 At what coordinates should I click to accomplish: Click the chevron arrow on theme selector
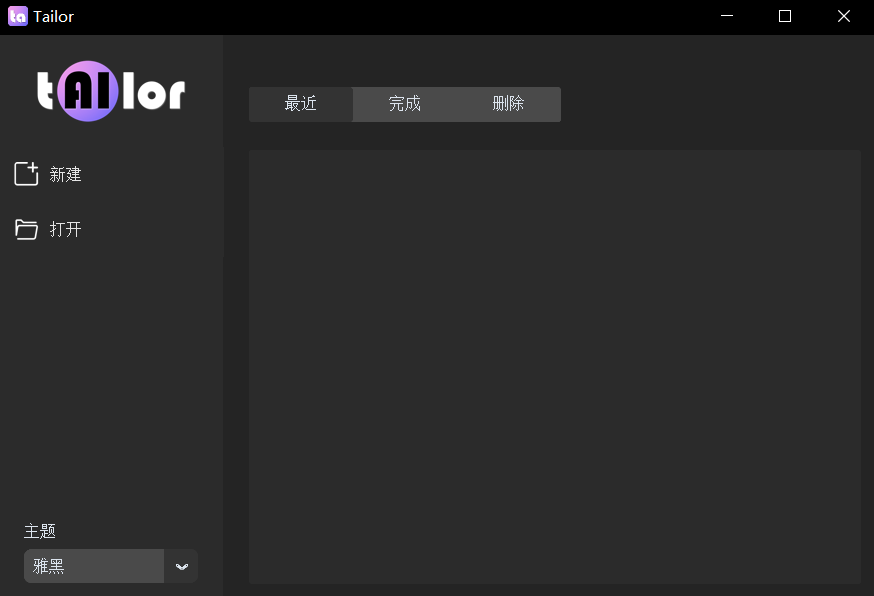[181, 565]
